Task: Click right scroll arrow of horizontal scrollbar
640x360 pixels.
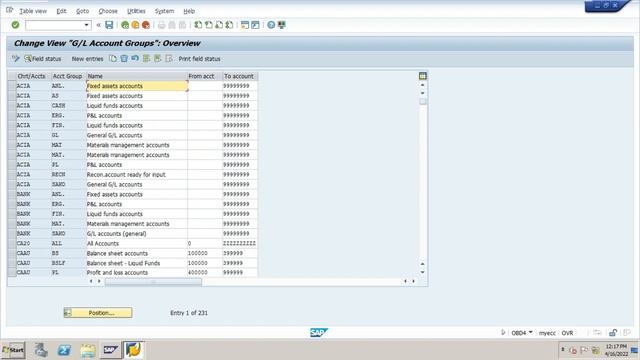Action: click(x=413, y=281)
